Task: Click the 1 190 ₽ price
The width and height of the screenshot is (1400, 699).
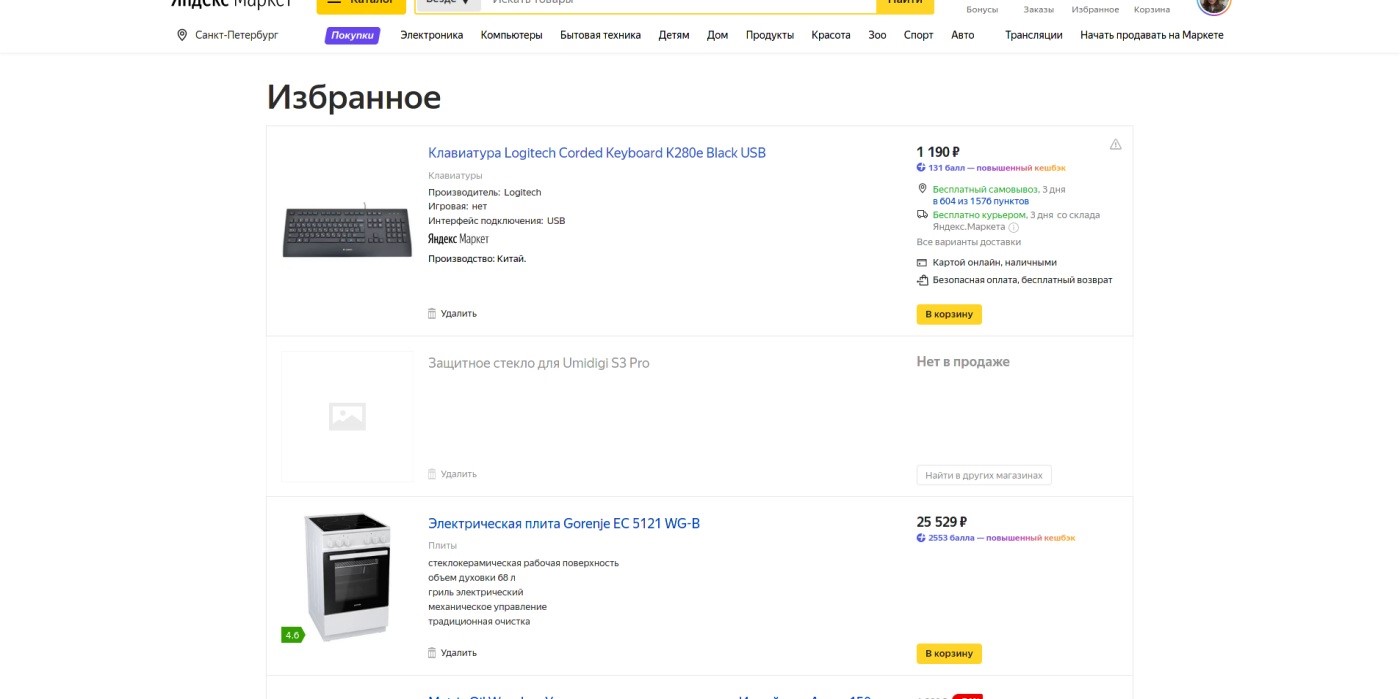Action: pos(938,152)
